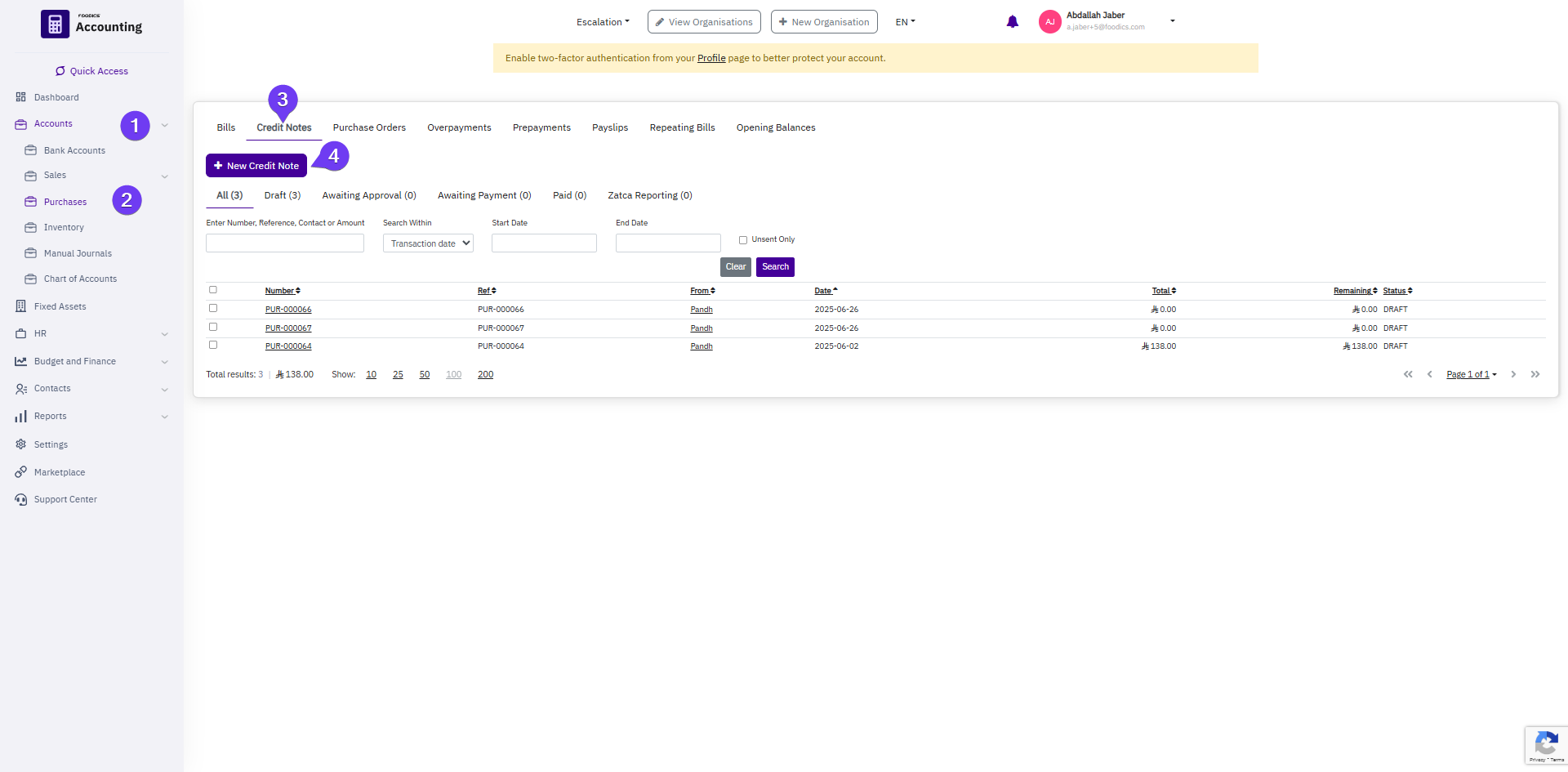
Task: Tick the checkbox for PUR-000066 row
Action: click(213, 309)
